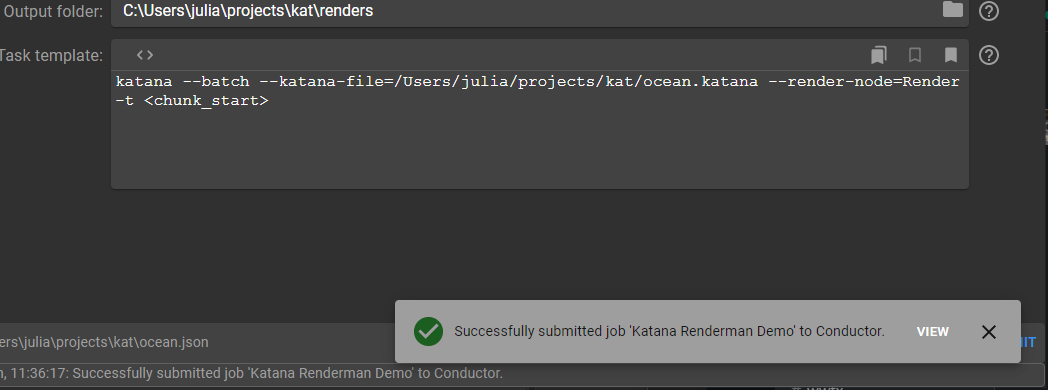Open the multiple bookmarks icon in template toolbar

tap(879, 55)
